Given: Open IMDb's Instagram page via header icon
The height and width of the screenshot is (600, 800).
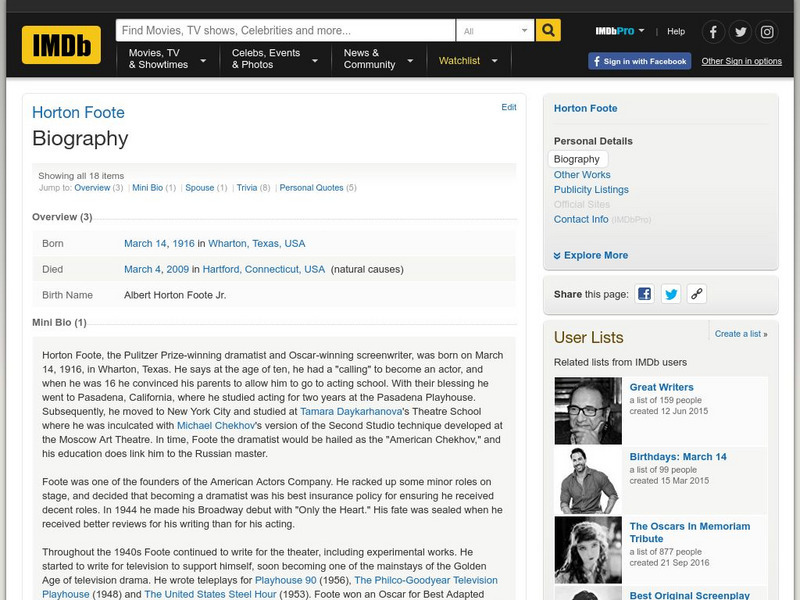Looking at the screenshot, I should (768, 30).
